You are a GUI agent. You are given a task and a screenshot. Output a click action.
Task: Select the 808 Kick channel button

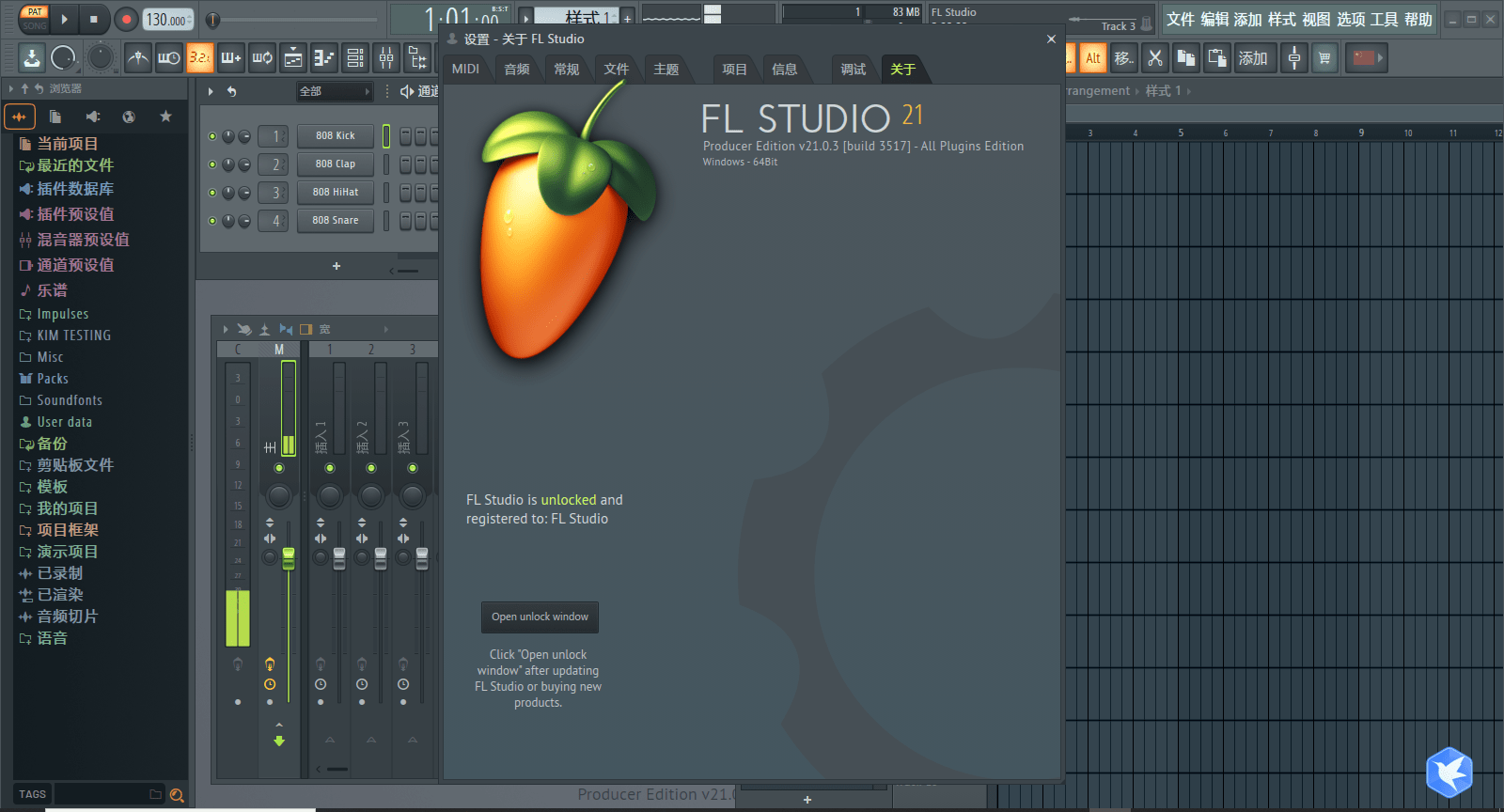336,136
